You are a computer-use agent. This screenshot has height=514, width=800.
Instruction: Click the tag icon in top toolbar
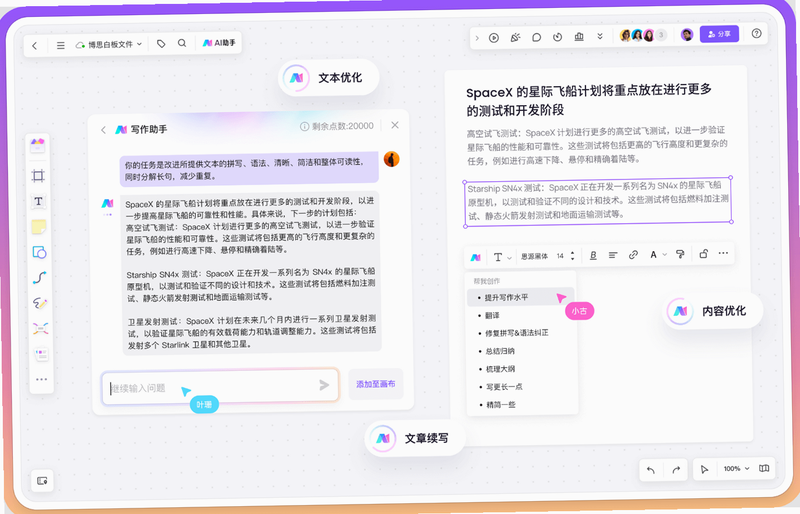[161, 44]
